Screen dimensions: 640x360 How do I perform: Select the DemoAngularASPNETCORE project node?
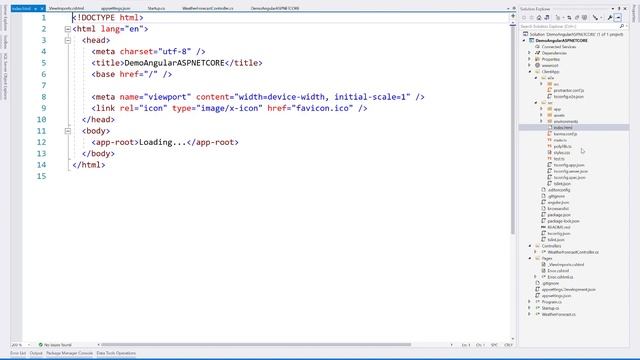point(562,40)
